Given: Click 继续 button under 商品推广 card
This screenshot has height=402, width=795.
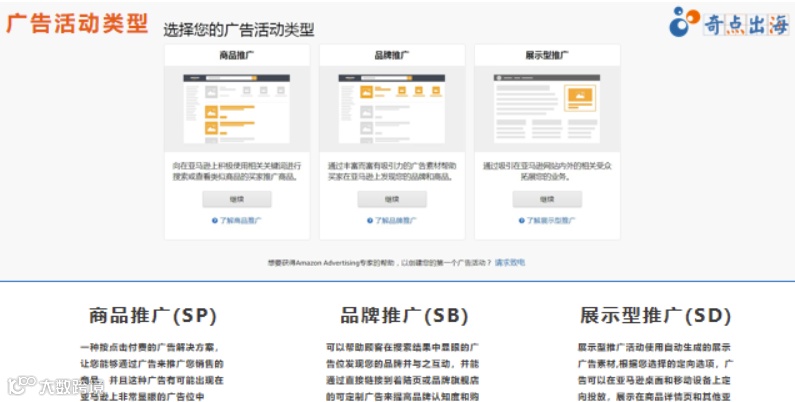Looking at the screenshot, I should pos(237,199).
